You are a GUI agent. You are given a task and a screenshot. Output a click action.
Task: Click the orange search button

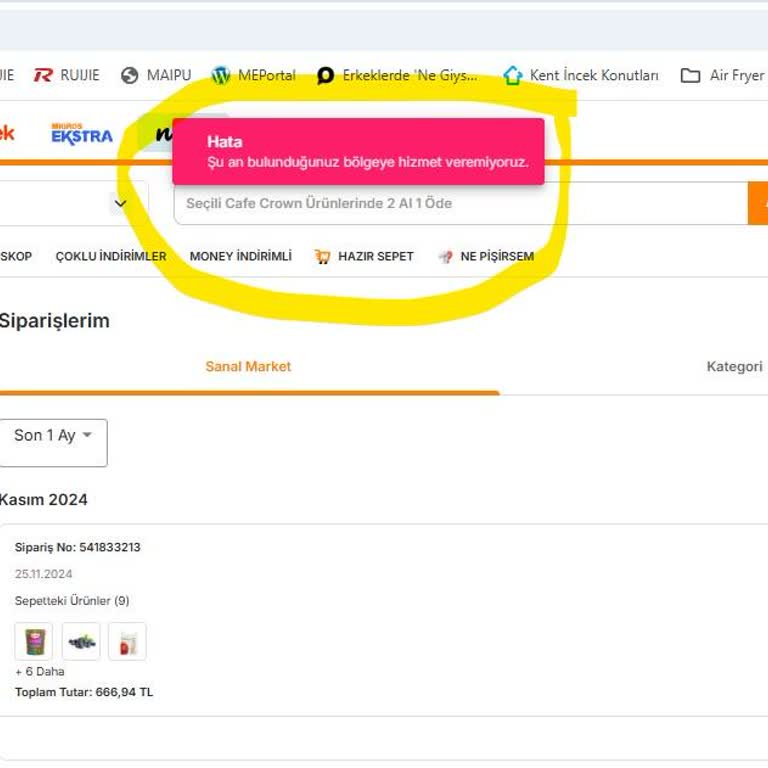click(758, 203)
